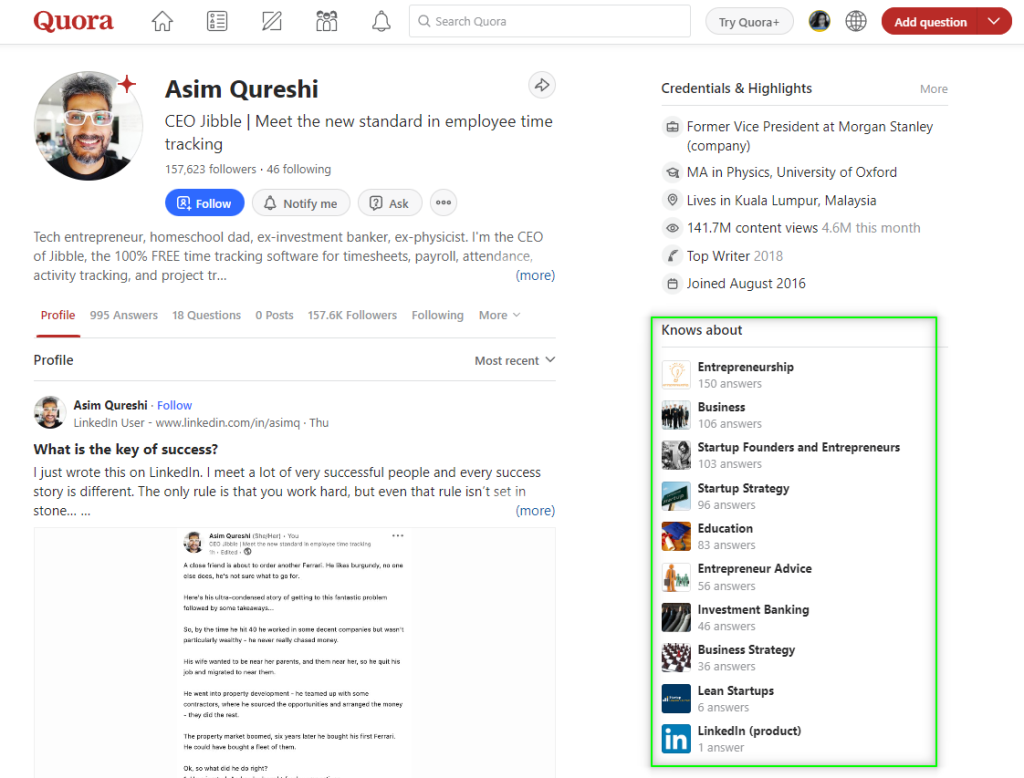Open the LinkedIn post image thumbnail
The height and width of the screenshot is (778, 1024).
294,652
